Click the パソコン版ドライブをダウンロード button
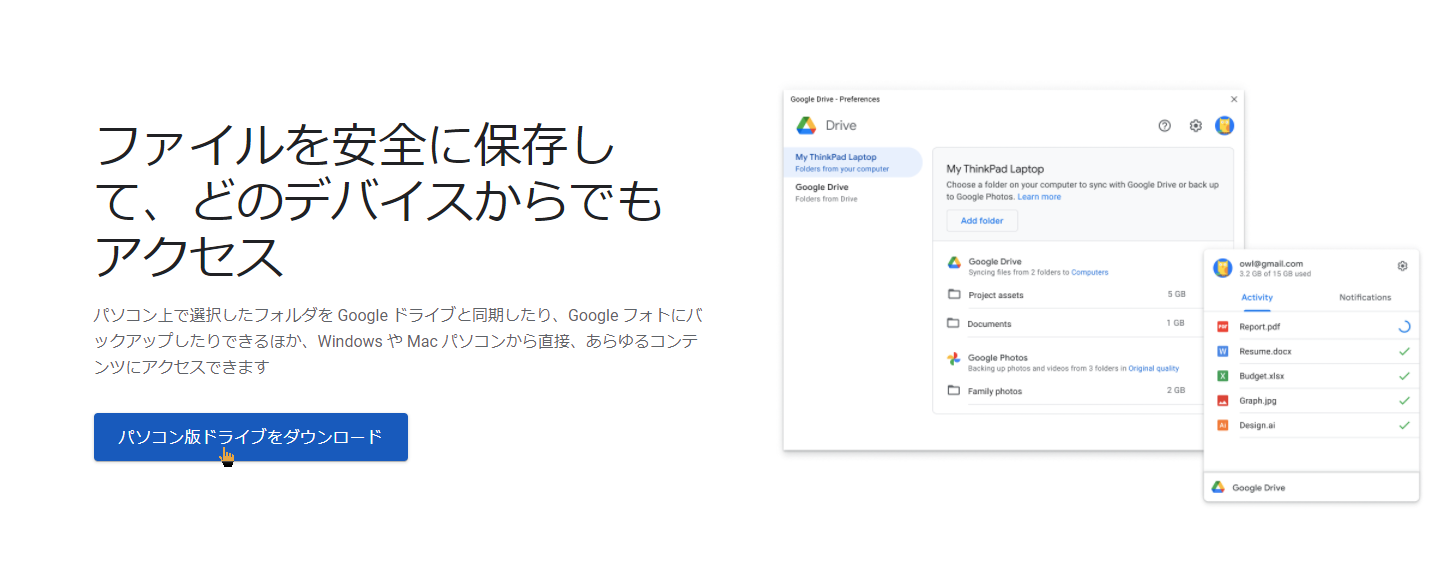1453x572 pixels. (250, 437)
